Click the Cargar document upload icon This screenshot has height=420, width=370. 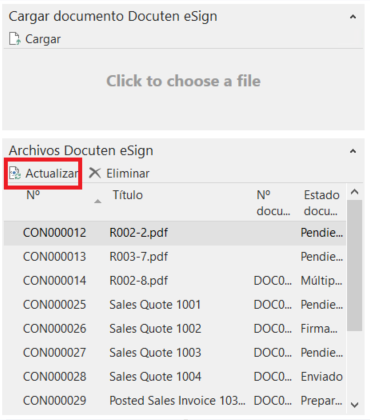[x=15, y=39]
